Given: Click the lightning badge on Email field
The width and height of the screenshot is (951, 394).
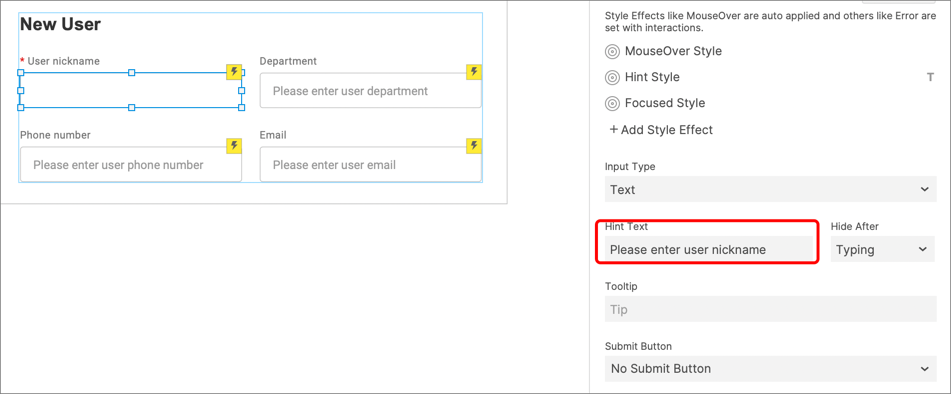Looking at the screenshot, I should (x=474, y=145).
